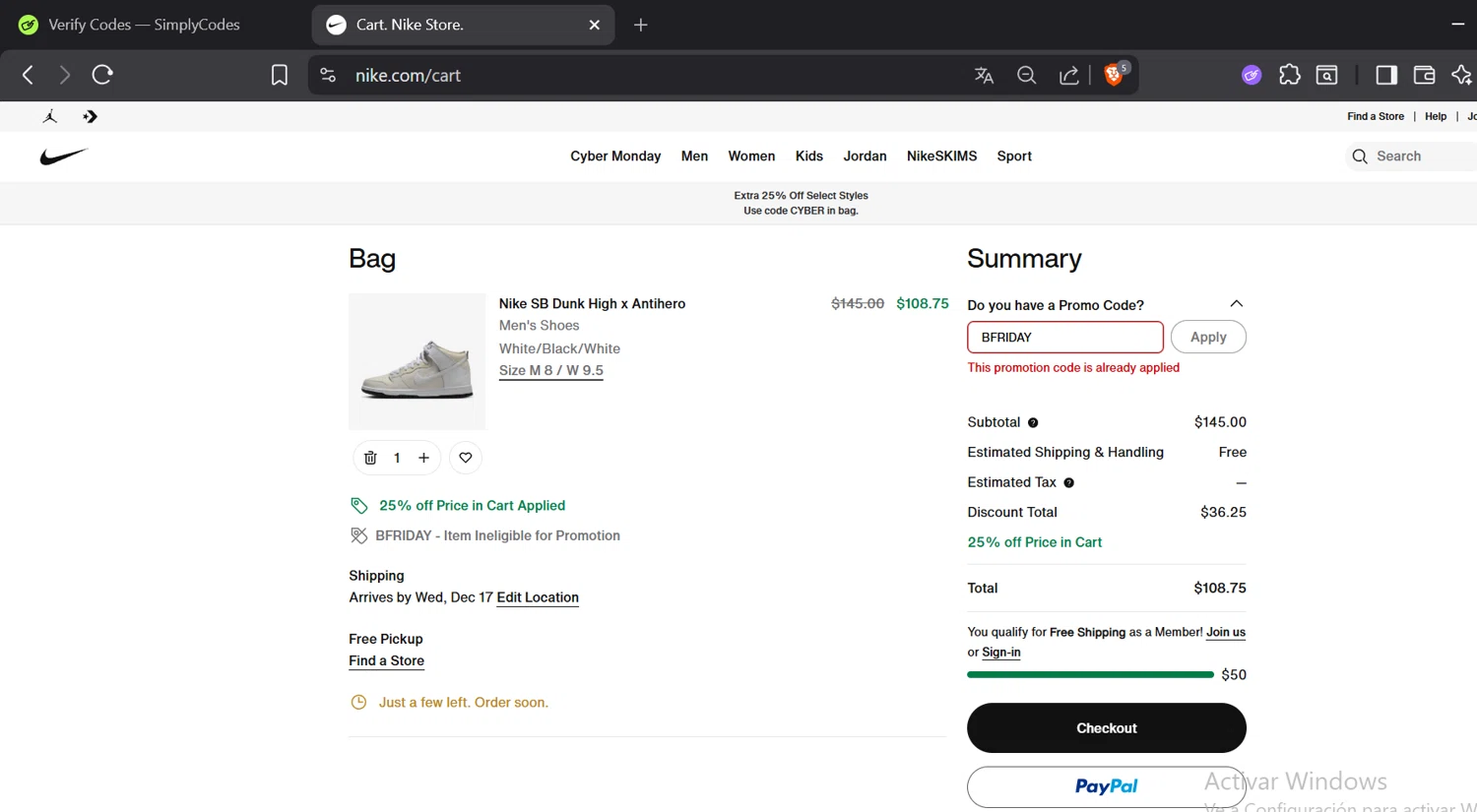Click the browser forward arrow
Image resolution: width=1477 pixels, height=812 pixels.
(x=64, y=75)
